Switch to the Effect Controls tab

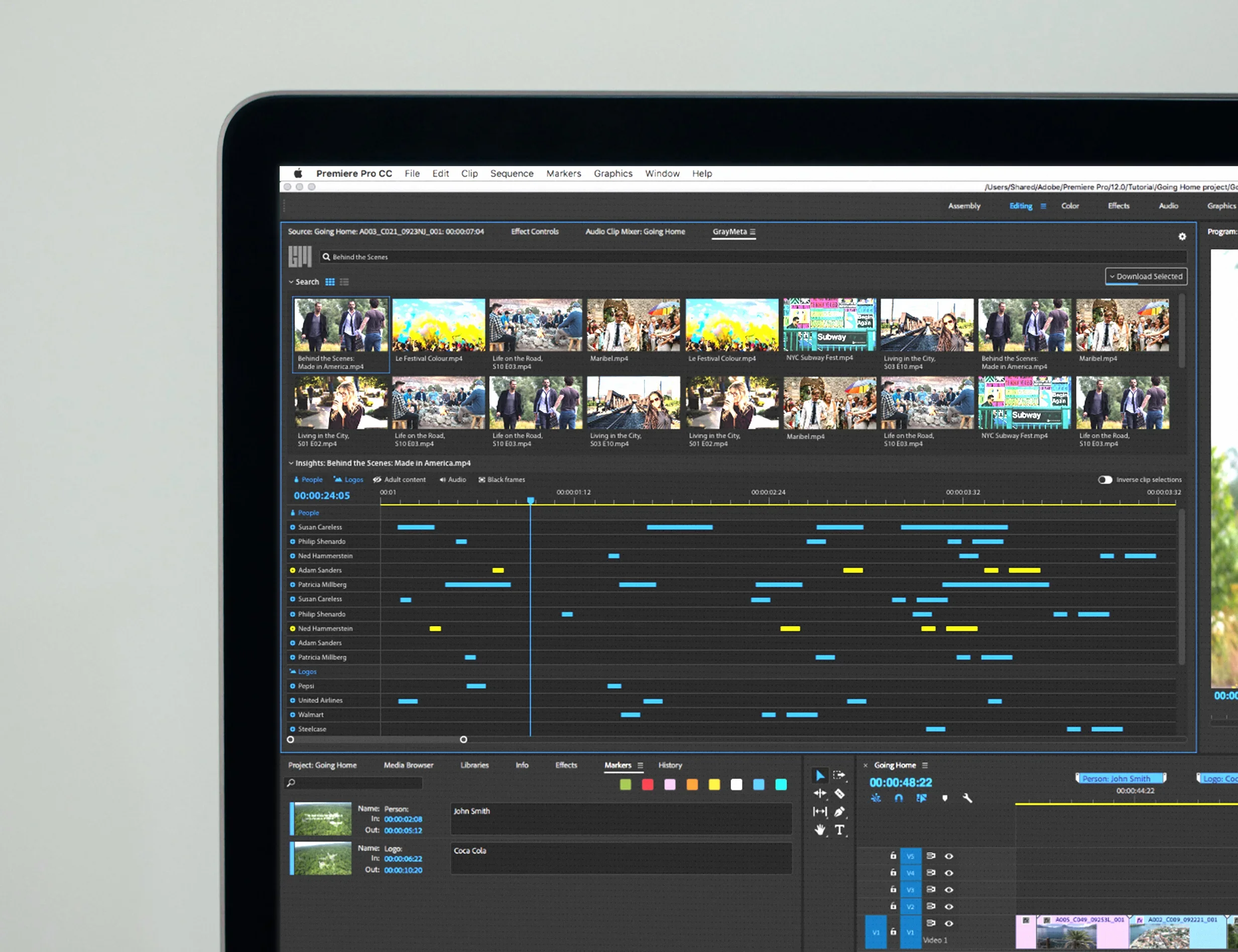(535, 232)
